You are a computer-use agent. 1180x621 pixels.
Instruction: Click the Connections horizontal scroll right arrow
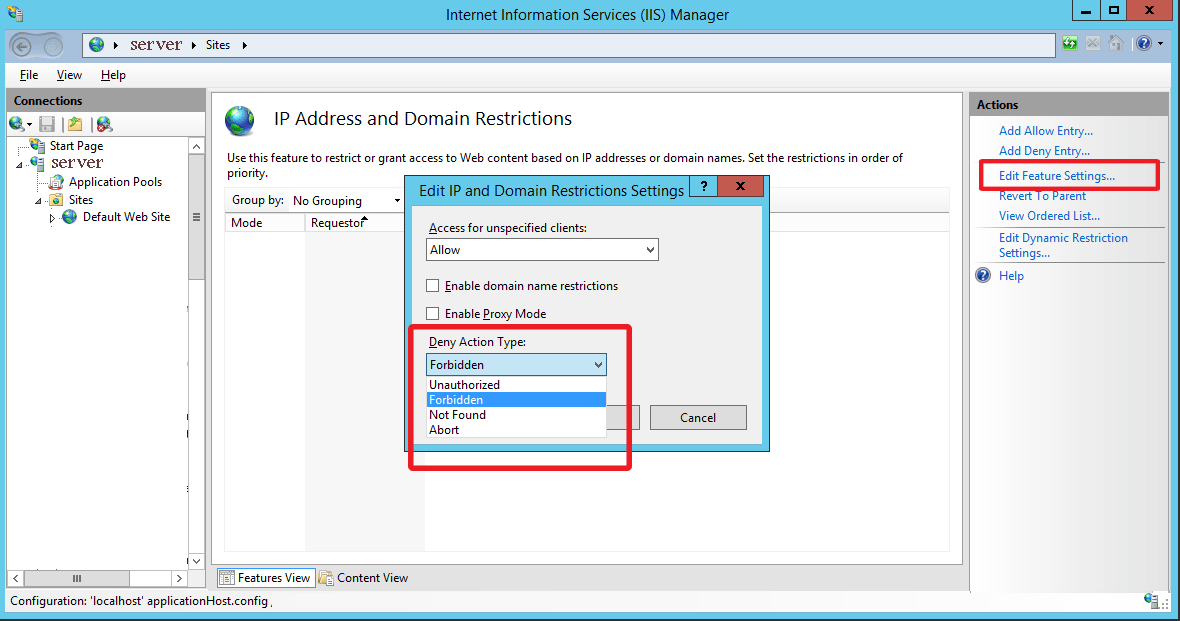click(178, 578)
